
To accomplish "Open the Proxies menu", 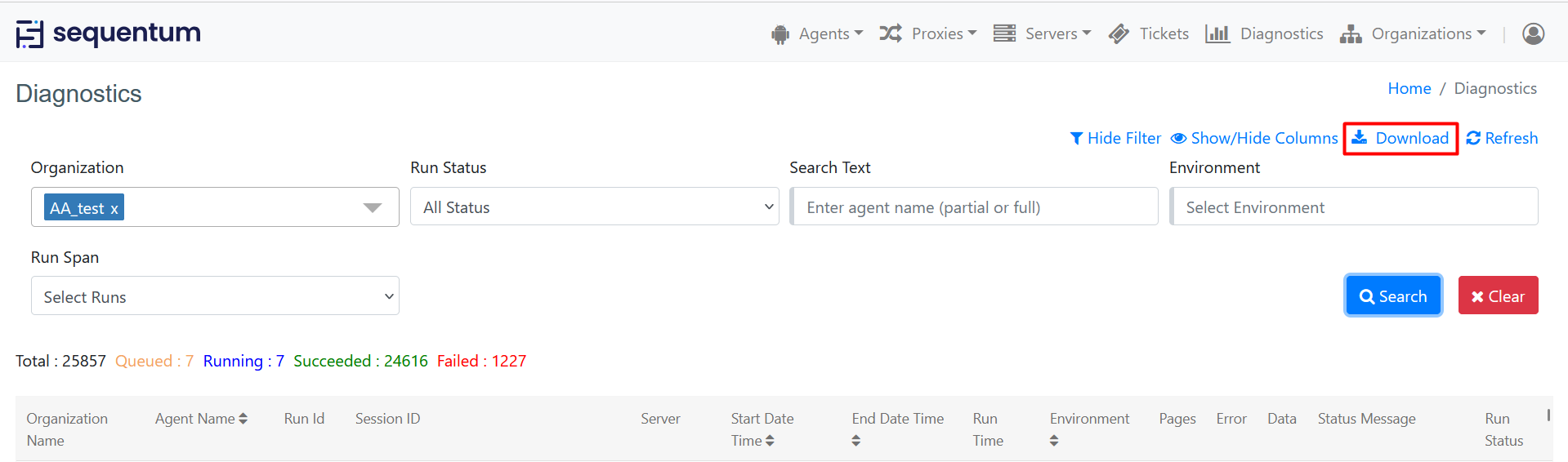I will (928, 33).
